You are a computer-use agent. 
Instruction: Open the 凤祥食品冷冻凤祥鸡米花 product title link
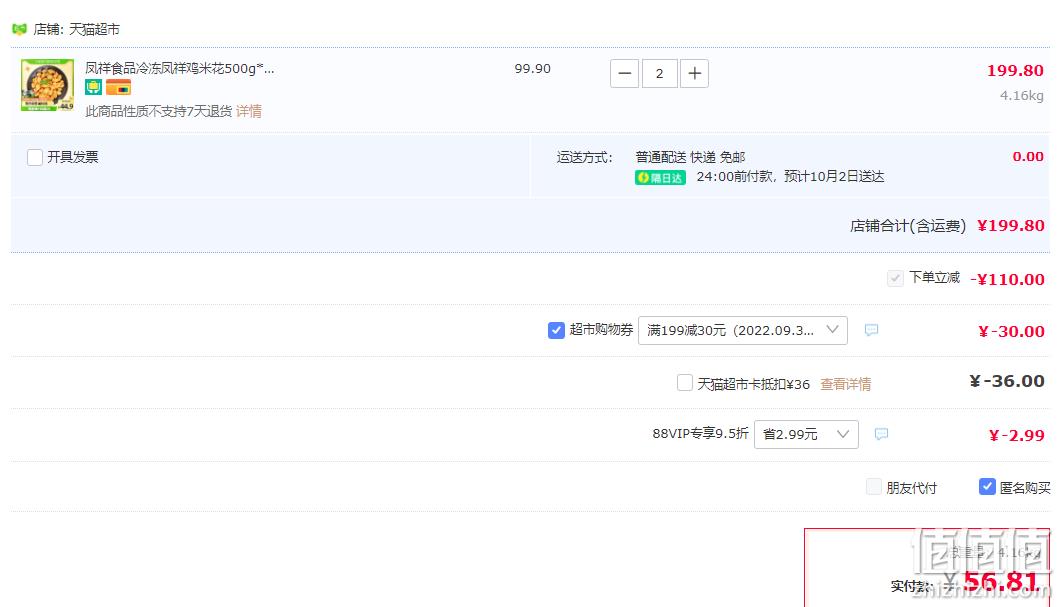180,68
